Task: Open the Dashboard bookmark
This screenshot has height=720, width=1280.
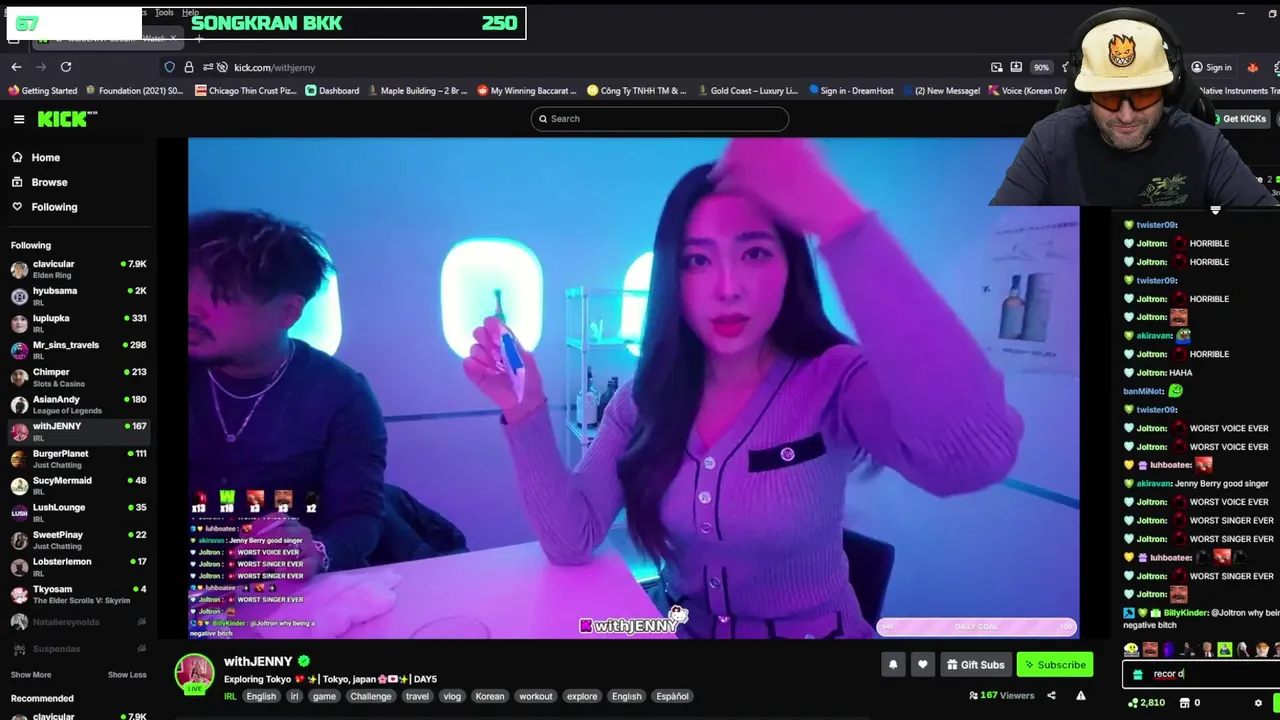Action: click(332, 90)
